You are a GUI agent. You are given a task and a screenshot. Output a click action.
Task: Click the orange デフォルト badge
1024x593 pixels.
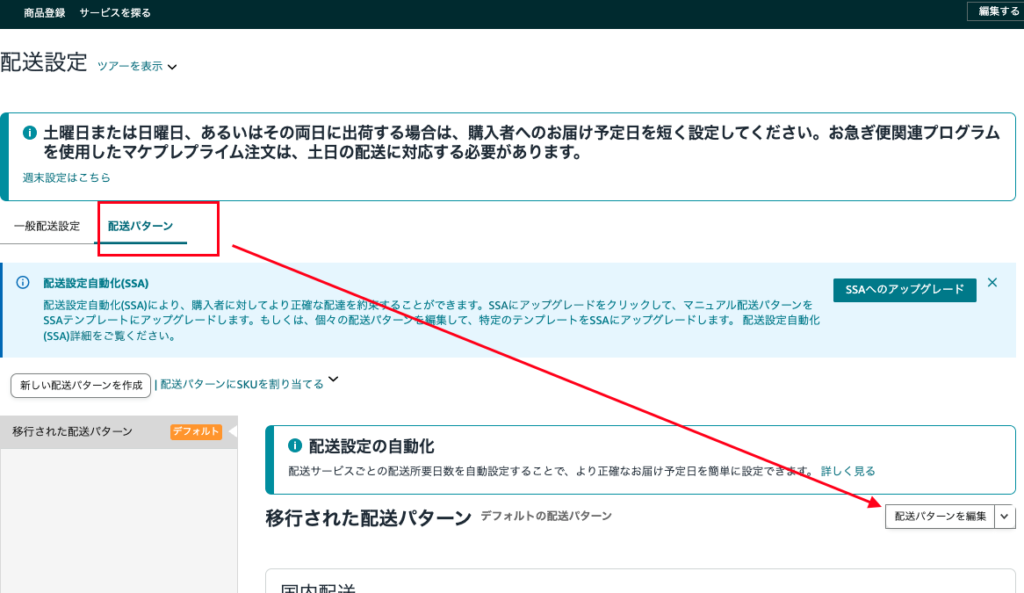pos(196,432)
